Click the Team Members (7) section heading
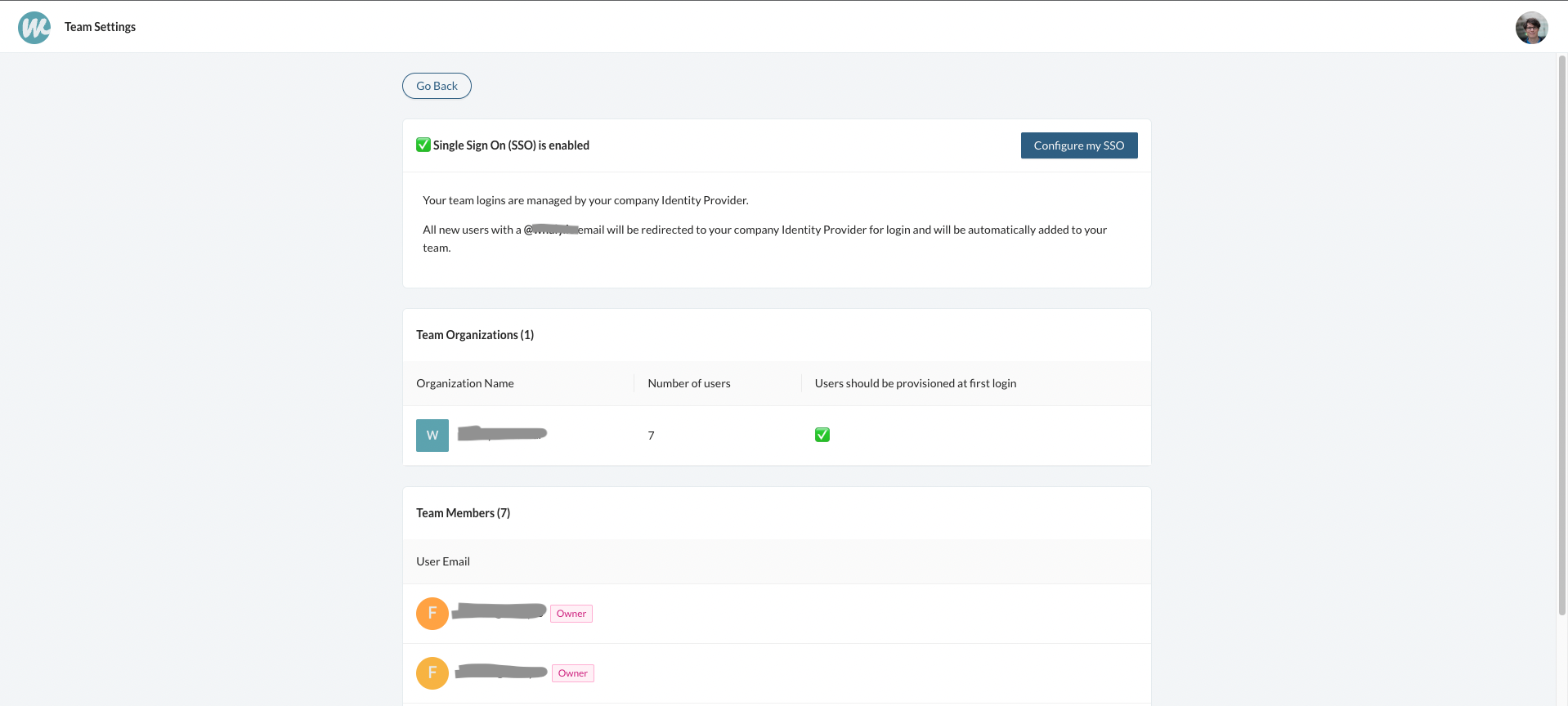1568x706 pixels. [x=463, y=513]
